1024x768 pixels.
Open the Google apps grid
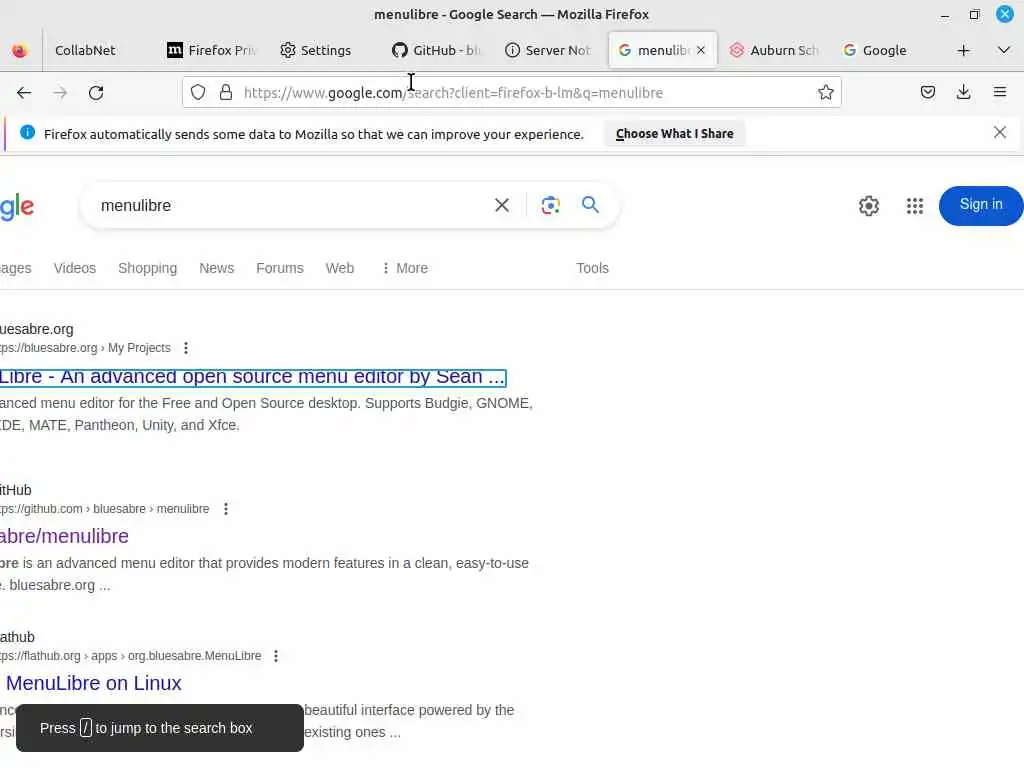coord(915,206)
